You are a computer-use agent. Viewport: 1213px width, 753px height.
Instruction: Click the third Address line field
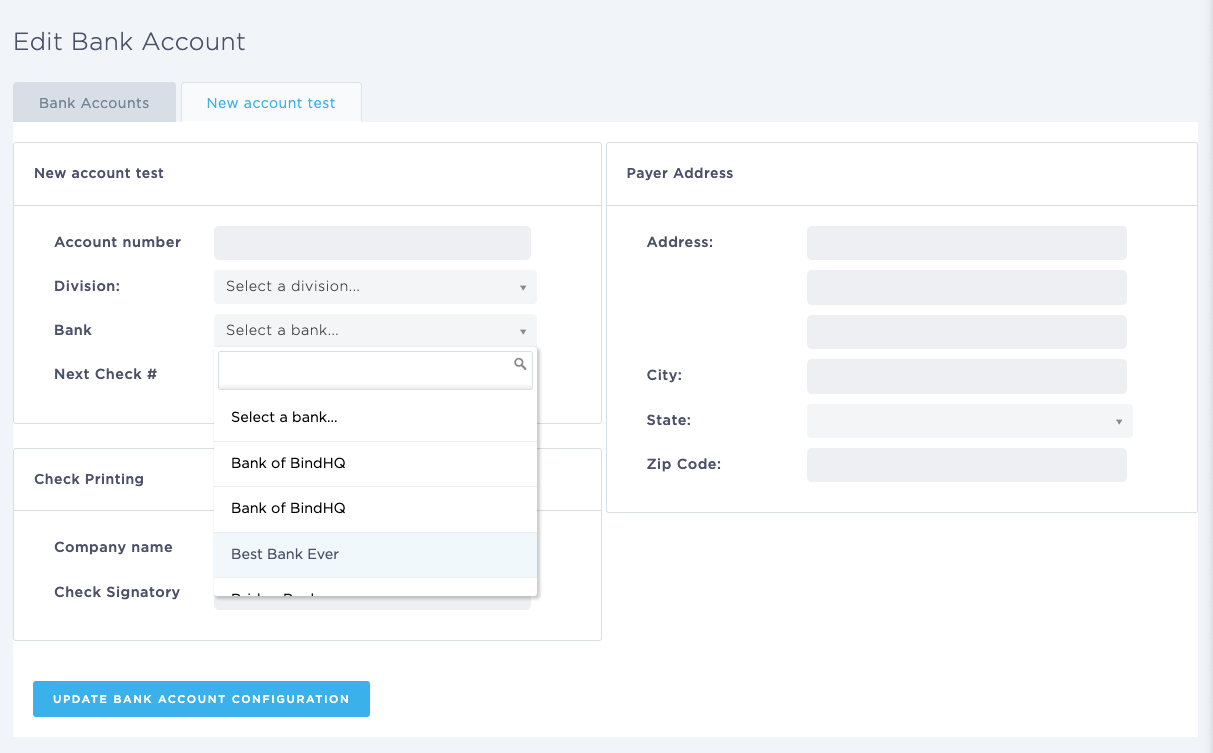[966, 332]
